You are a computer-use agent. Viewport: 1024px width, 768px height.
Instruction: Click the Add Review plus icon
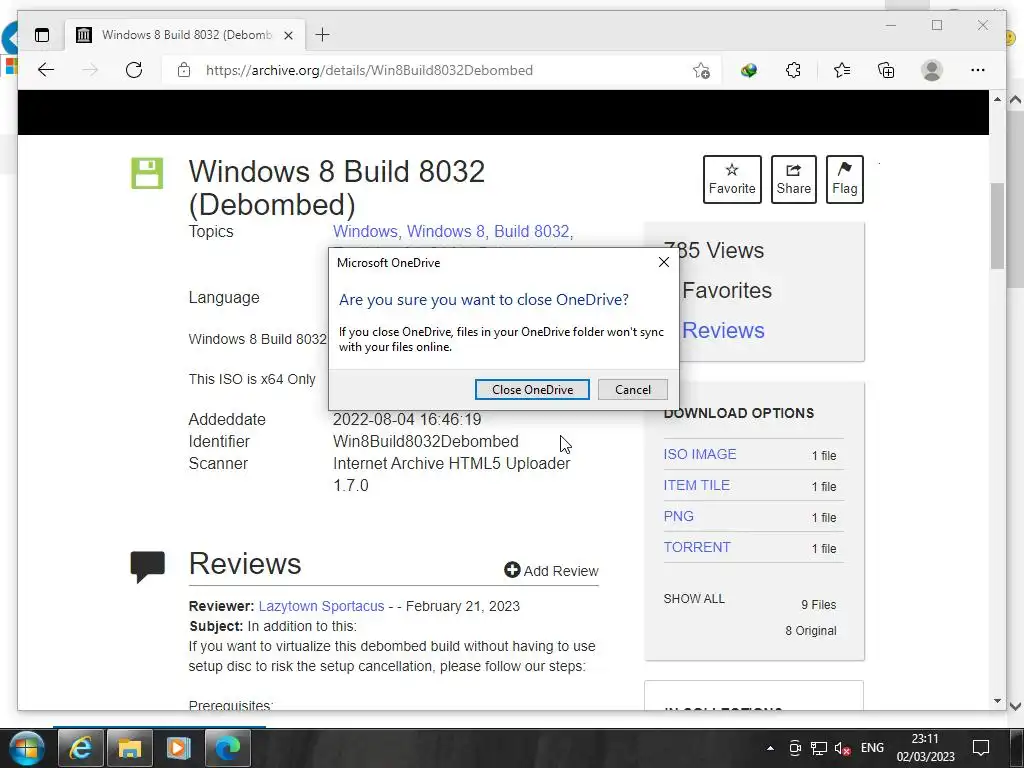(512, 570)
